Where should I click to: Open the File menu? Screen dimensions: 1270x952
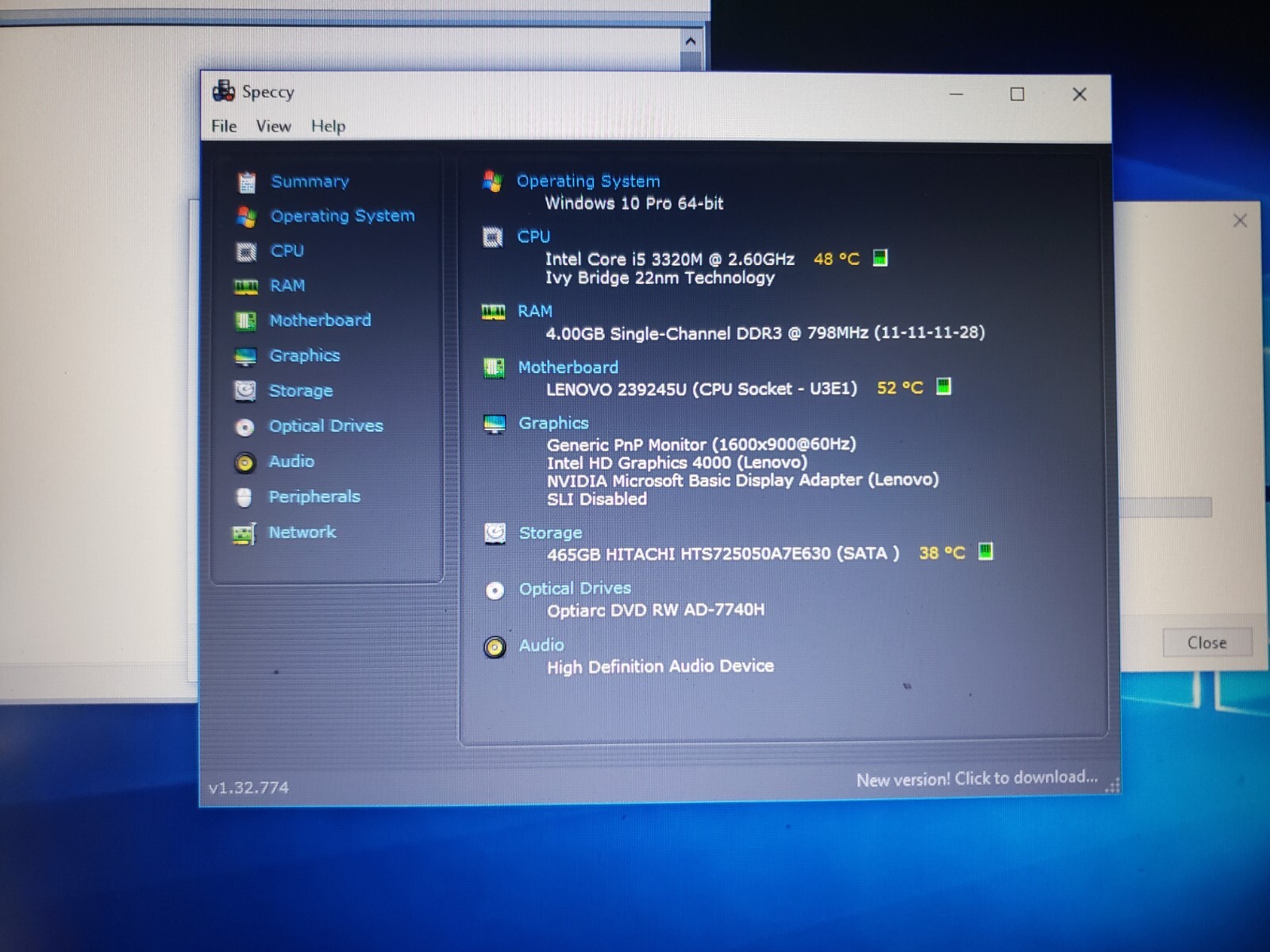coord(224,126)
